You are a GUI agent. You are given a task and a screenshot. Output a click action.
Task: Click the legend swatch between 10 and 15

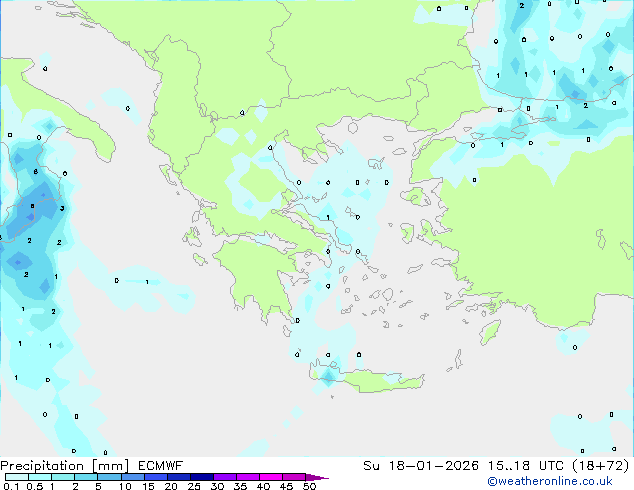[132, 477]
